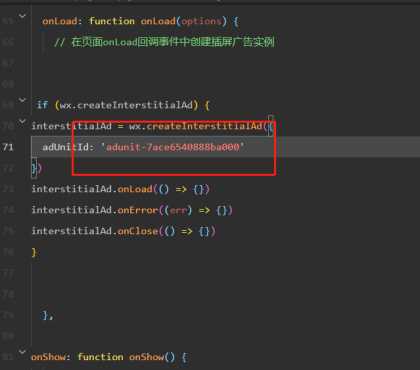This screenshot has width=420, height=370.
Task: Collapse the onLoad function fold chevron
Action: 22,16
